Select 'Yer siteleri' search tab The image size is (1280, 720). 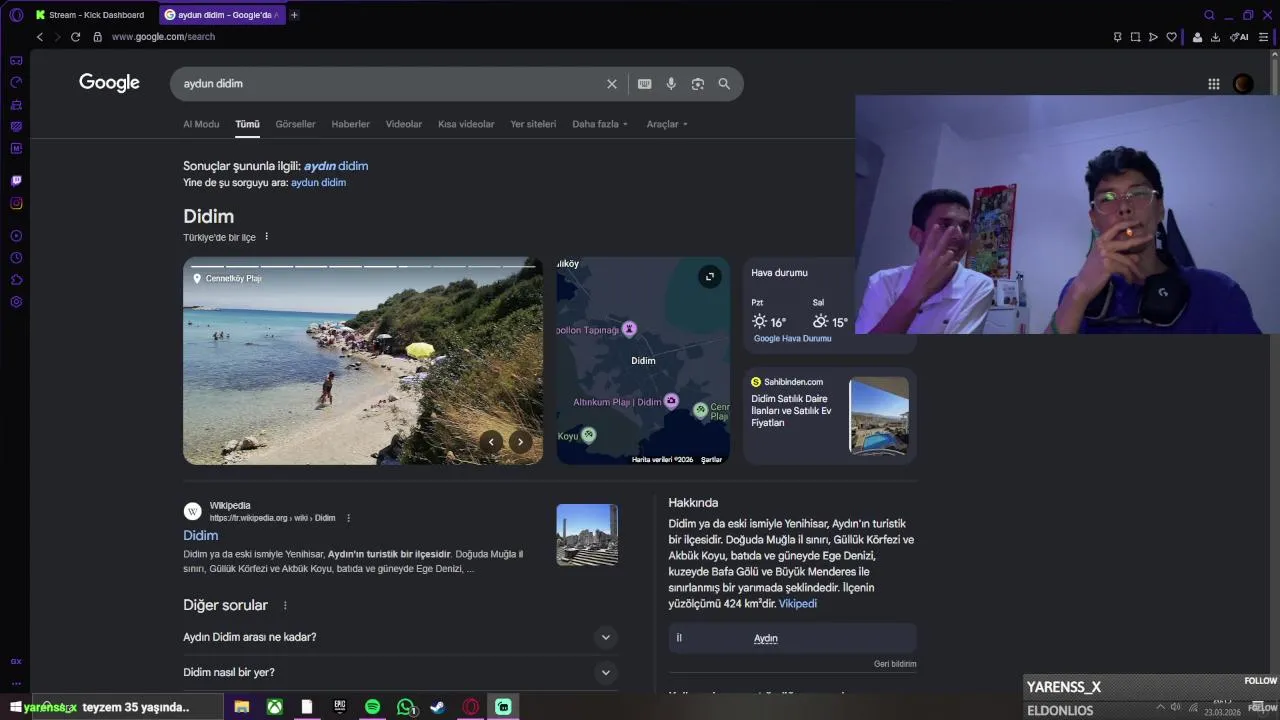click(533, 124)
